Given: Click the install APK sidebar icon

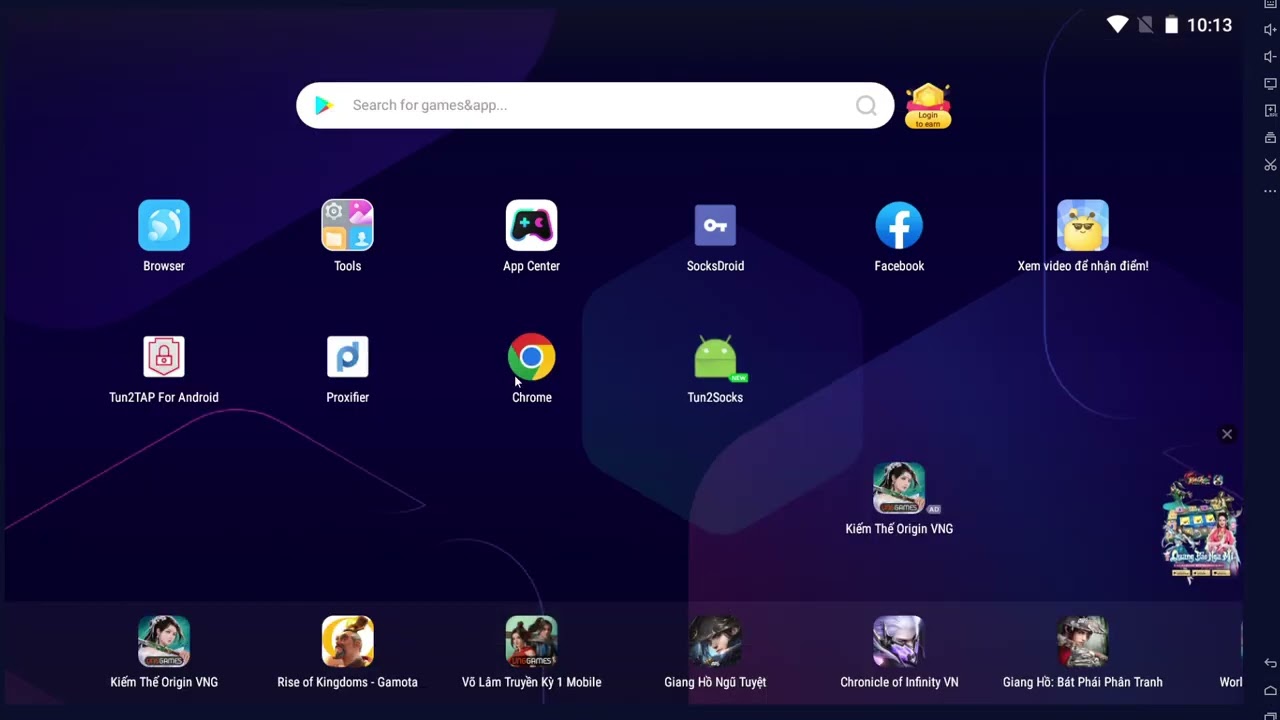Looking at the screenshot, I should pyautogui.click(x=1270, y=111).
